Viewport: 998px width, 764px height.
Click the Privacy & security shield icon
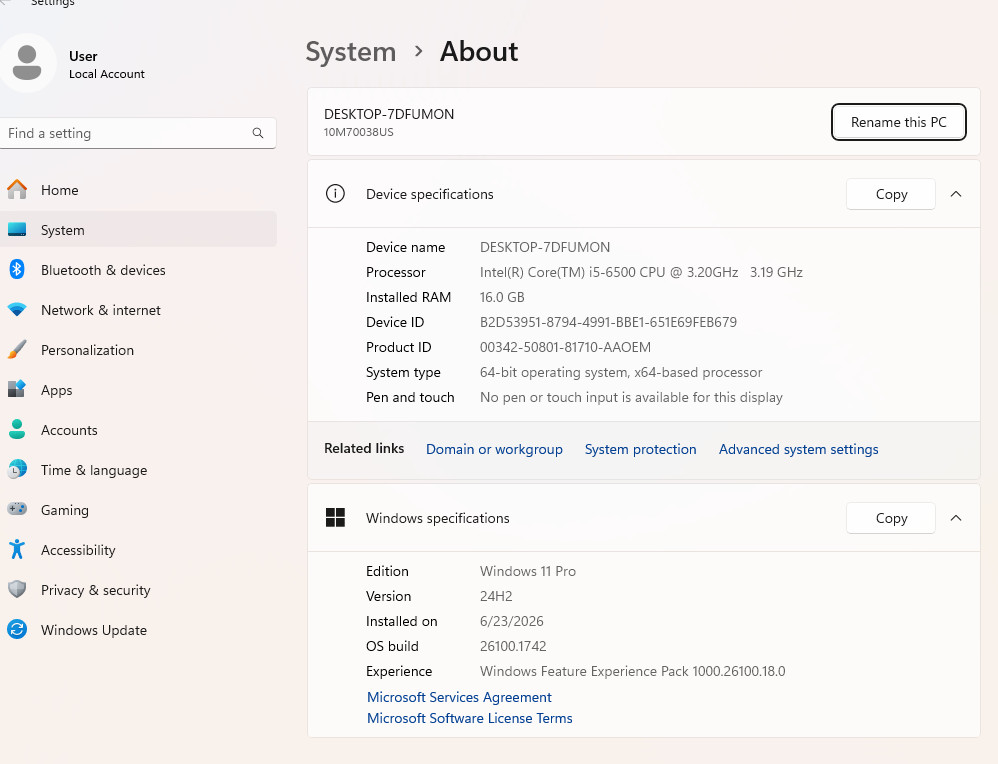17,590
